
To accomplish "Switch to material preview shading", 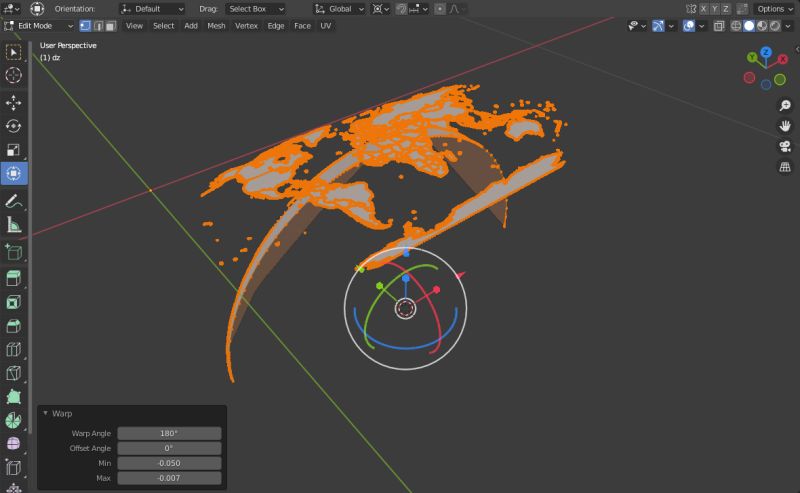I will tap(762, 26).
